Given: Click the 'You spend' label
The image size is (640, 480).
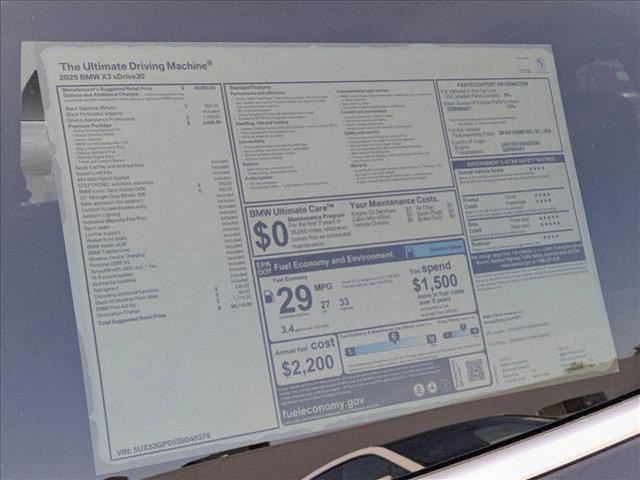Looking at the screenshot, I should 430,269.
